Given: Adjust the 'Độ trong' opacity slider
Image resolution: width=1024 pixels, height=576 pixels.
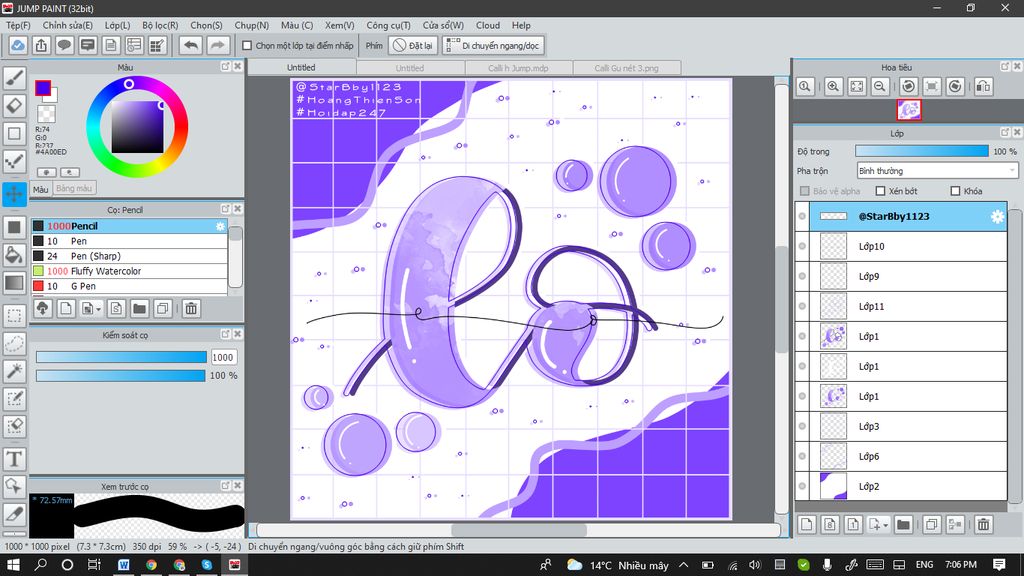Looking at the screenshot, I should 921,151.
